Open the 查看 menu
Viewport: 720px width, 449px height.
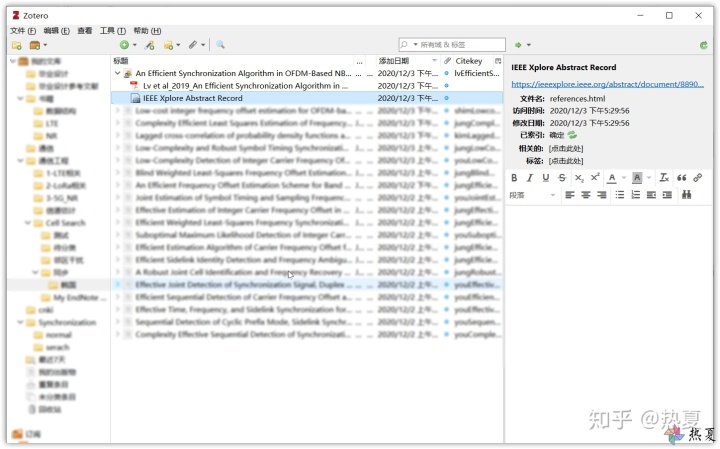click(x=84, y=31)
